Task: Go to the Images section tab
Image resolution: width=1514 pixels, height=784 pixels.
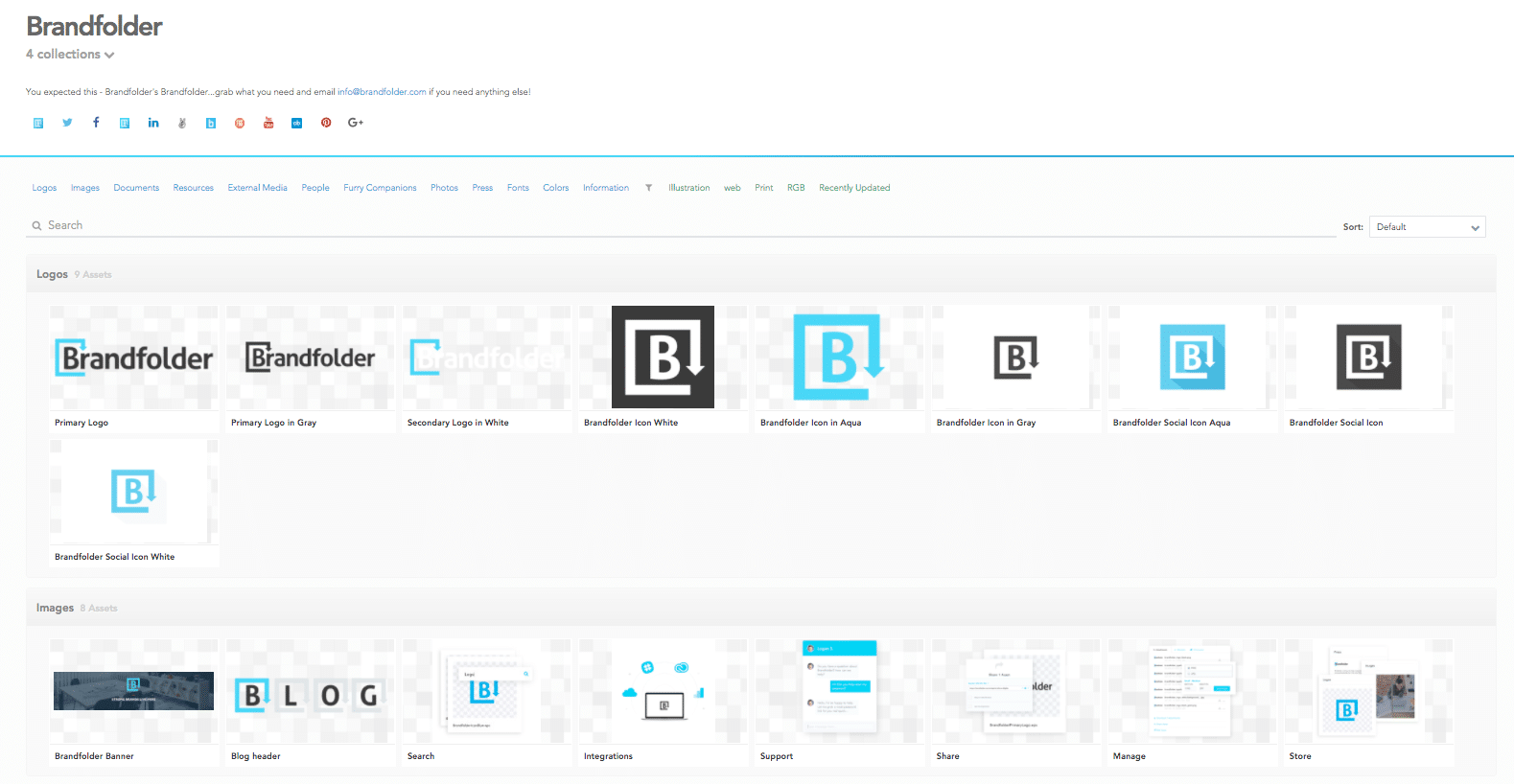Action: [85, 188]
